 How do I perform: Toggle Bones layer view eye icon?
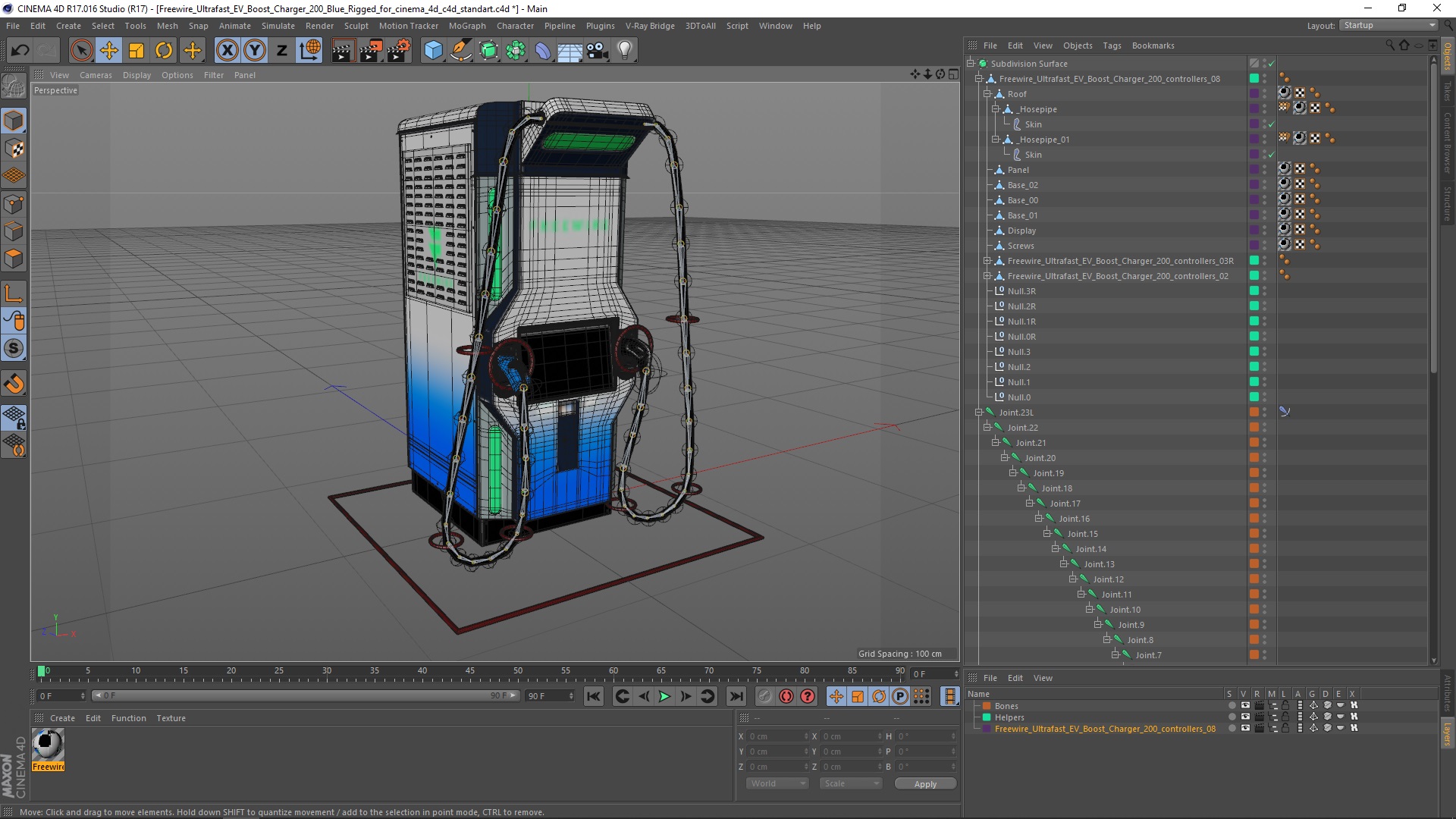coord(1245,705)
